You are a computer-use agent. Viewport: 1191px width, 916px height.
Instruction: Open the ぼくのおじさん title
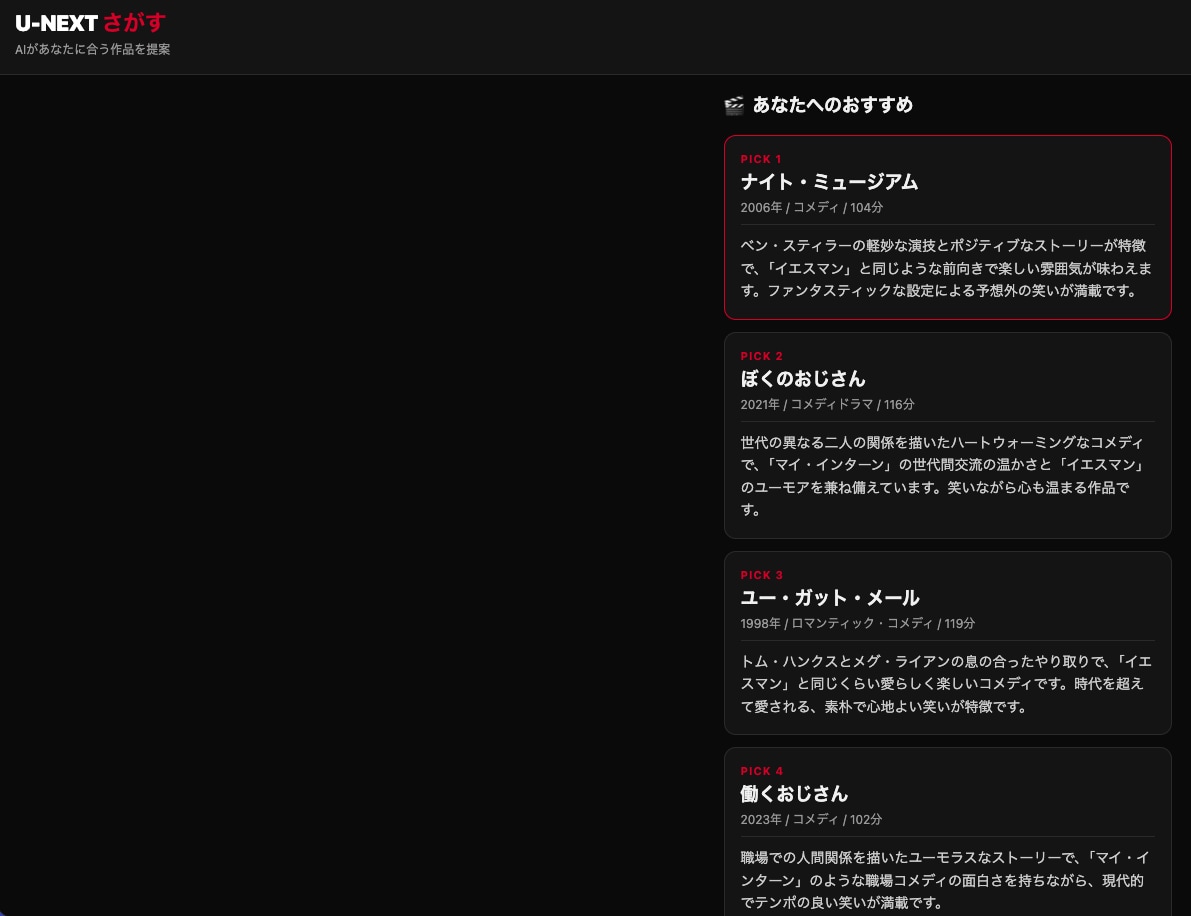(802, 379)
